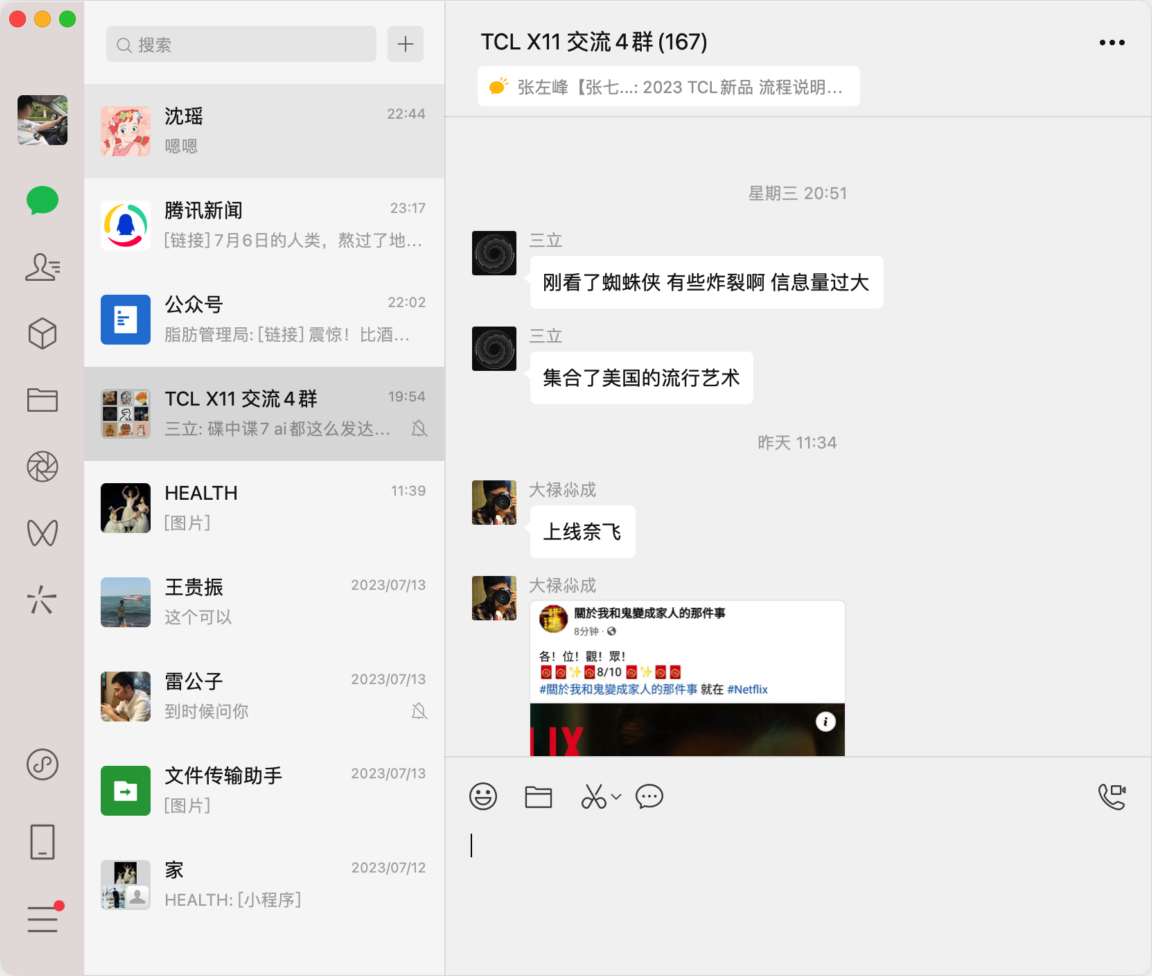Open the settings hamburger menu icon
The width and height of the screenshot is (1152, 976).
click(43, 919)
